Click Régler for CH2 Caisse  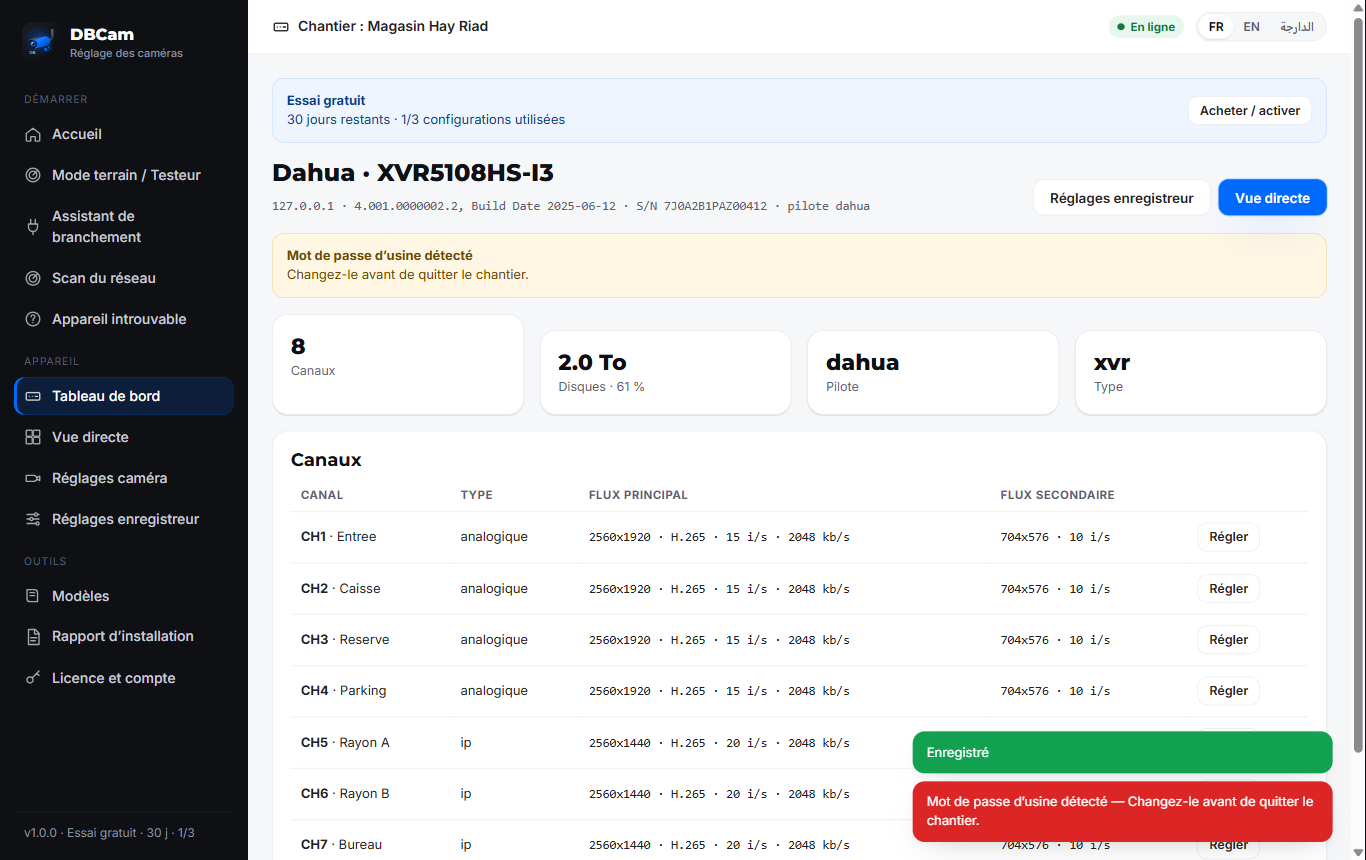tap(1228, 589)
